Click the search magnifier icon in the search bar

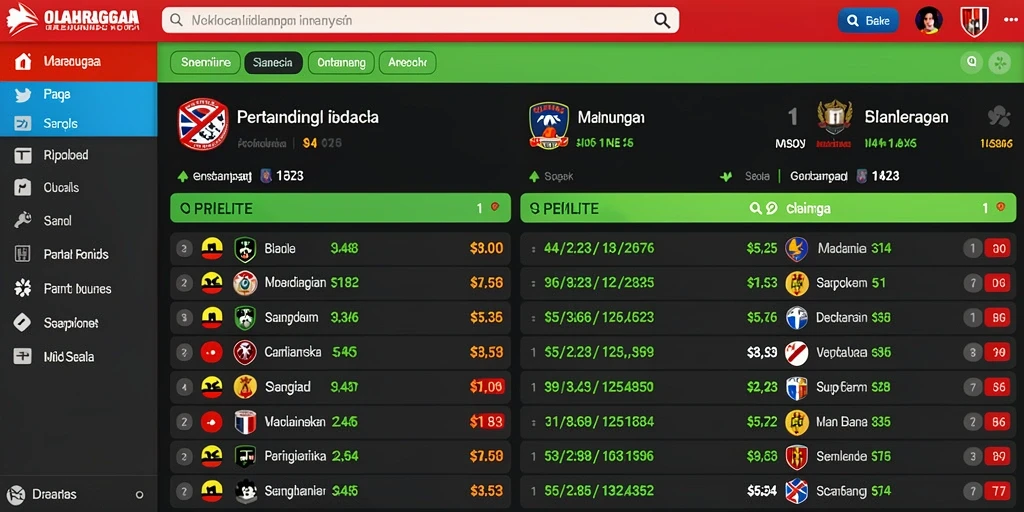662,20
